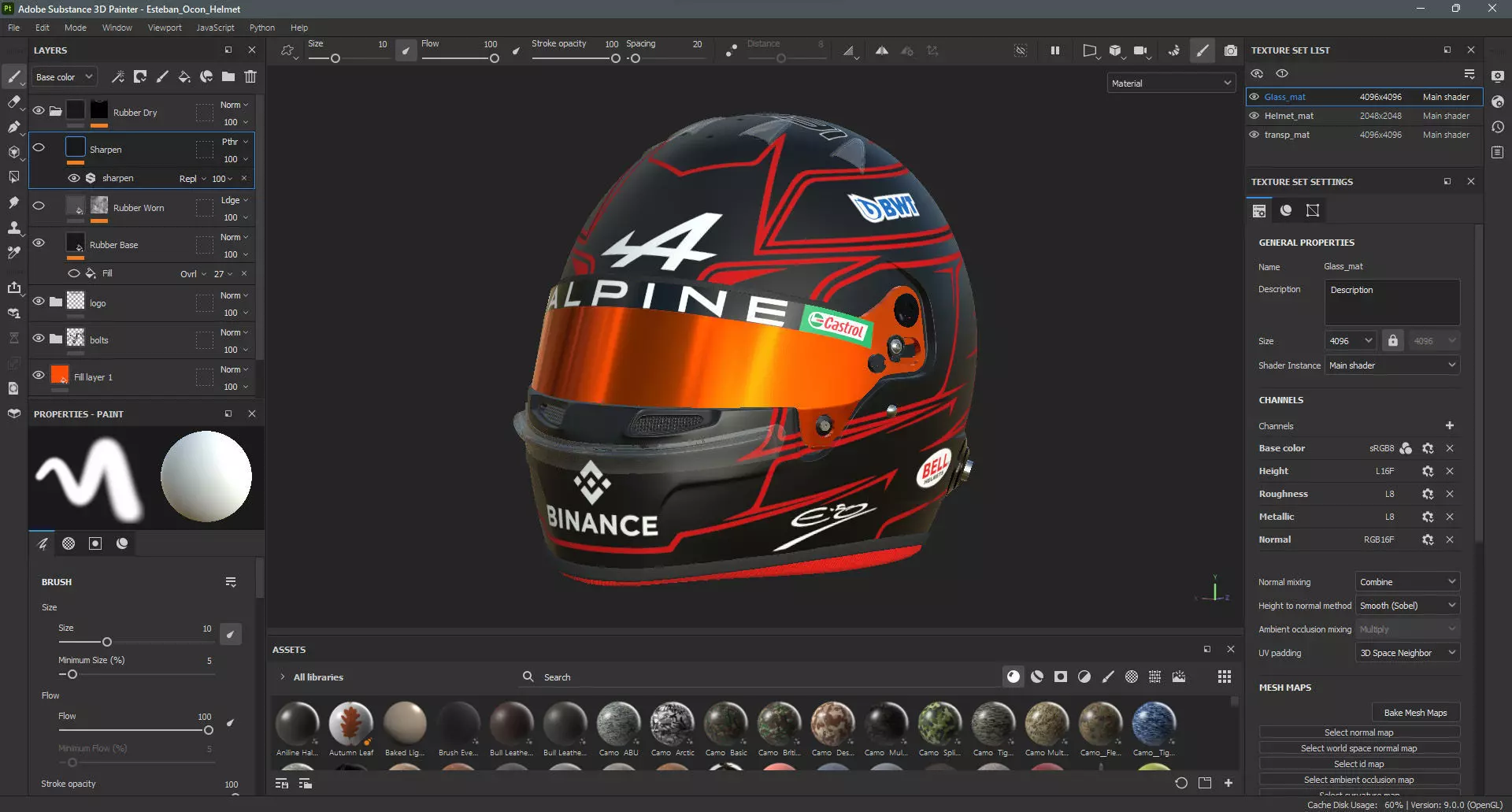Select the Eraser tool in left toolbar

tap(13, 102)
